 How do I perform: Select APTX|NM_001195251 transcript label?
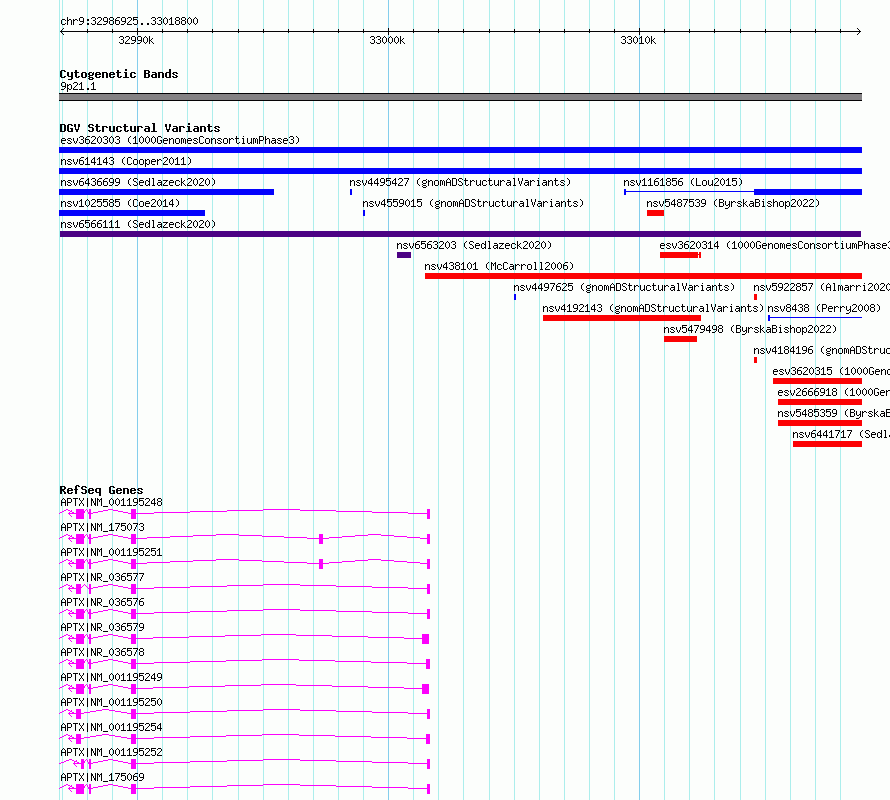tap(111, 552)
